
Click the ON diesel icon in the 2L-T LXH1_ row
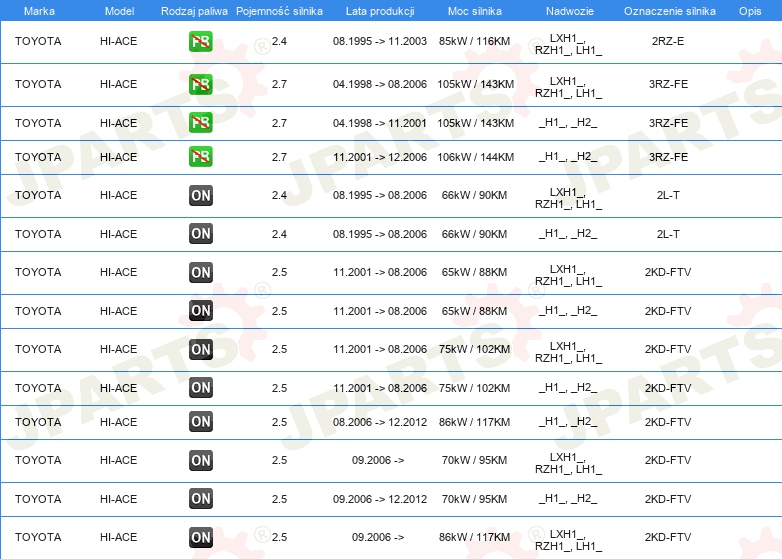(x=200, y=195)
